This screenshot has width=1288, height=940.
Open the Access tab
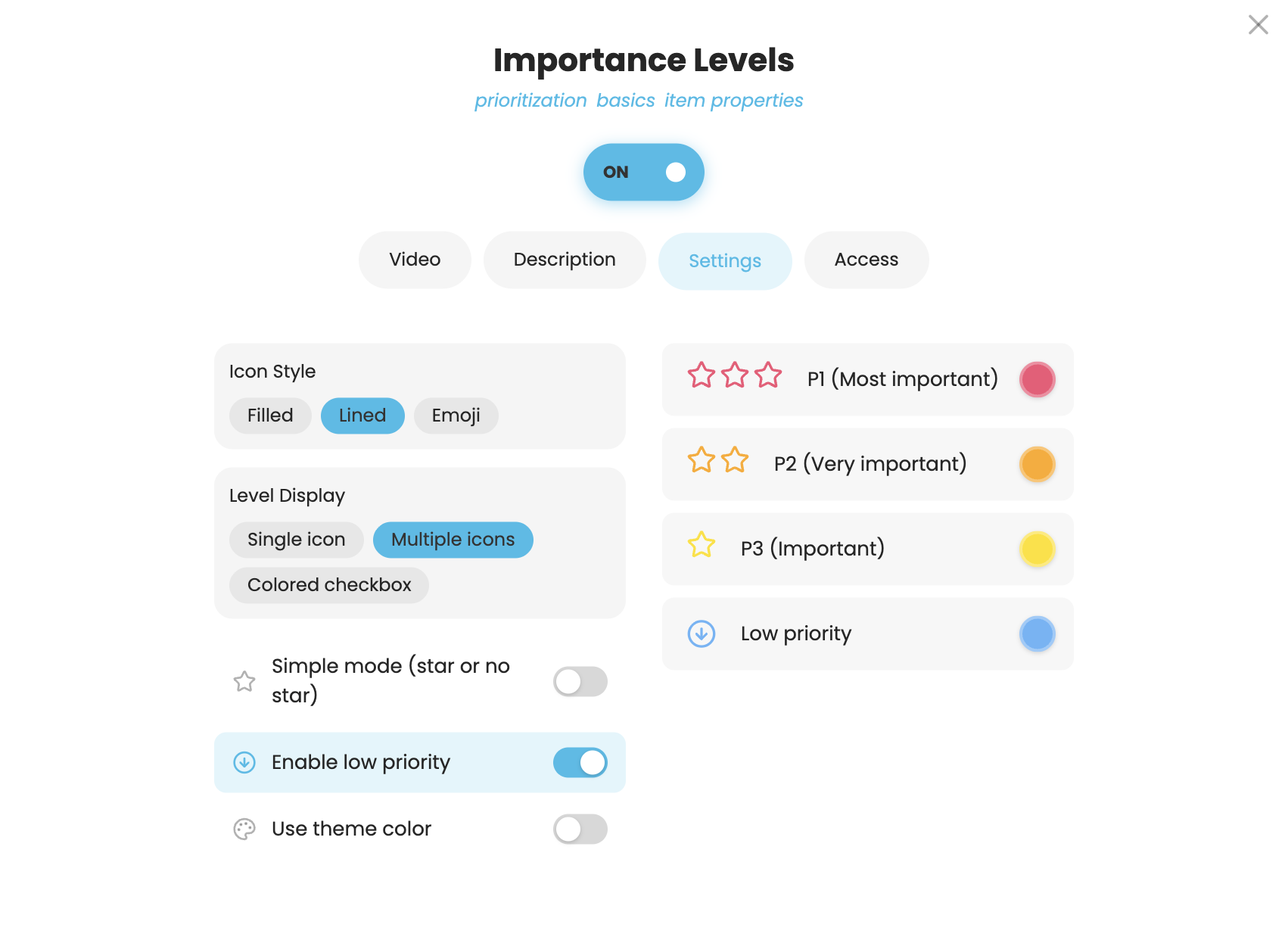[866, 260]
